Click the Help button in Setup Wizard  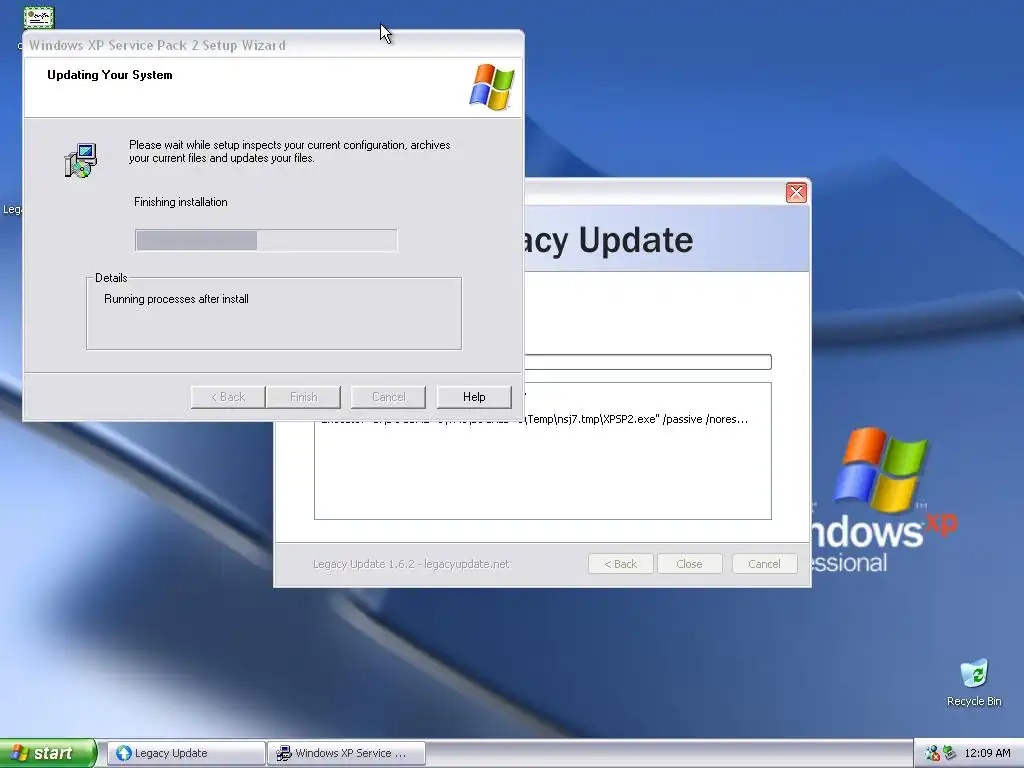(473, 396)
